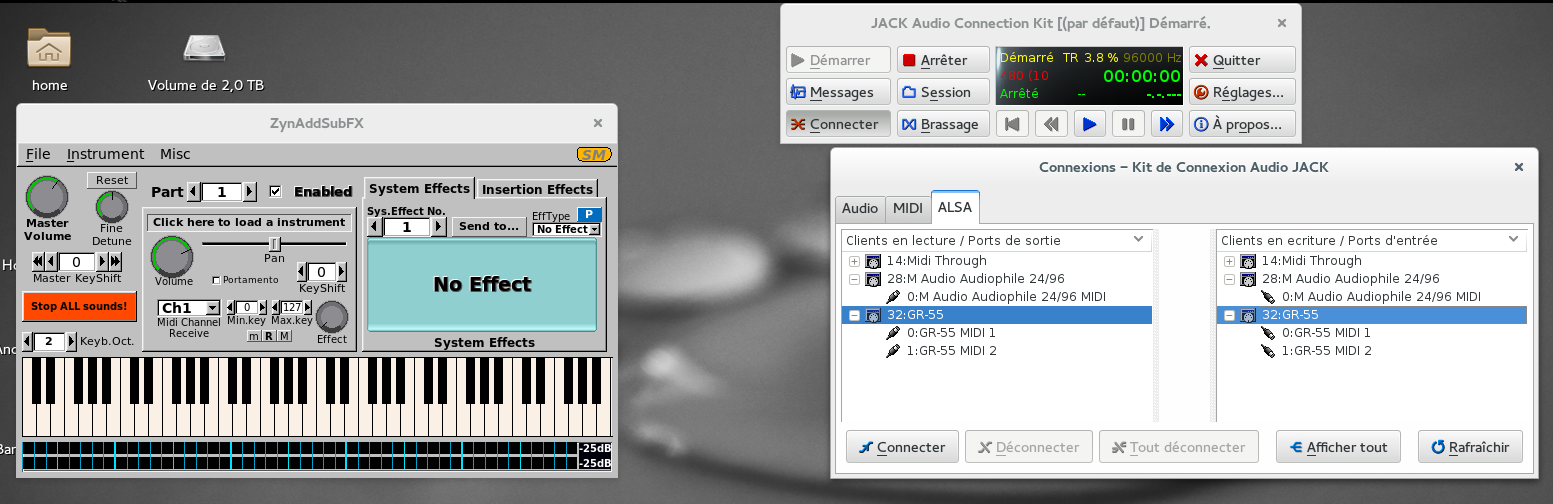Switch to the Audio tab in Connexions
The image size is (1553, 504).
[860, 208]
